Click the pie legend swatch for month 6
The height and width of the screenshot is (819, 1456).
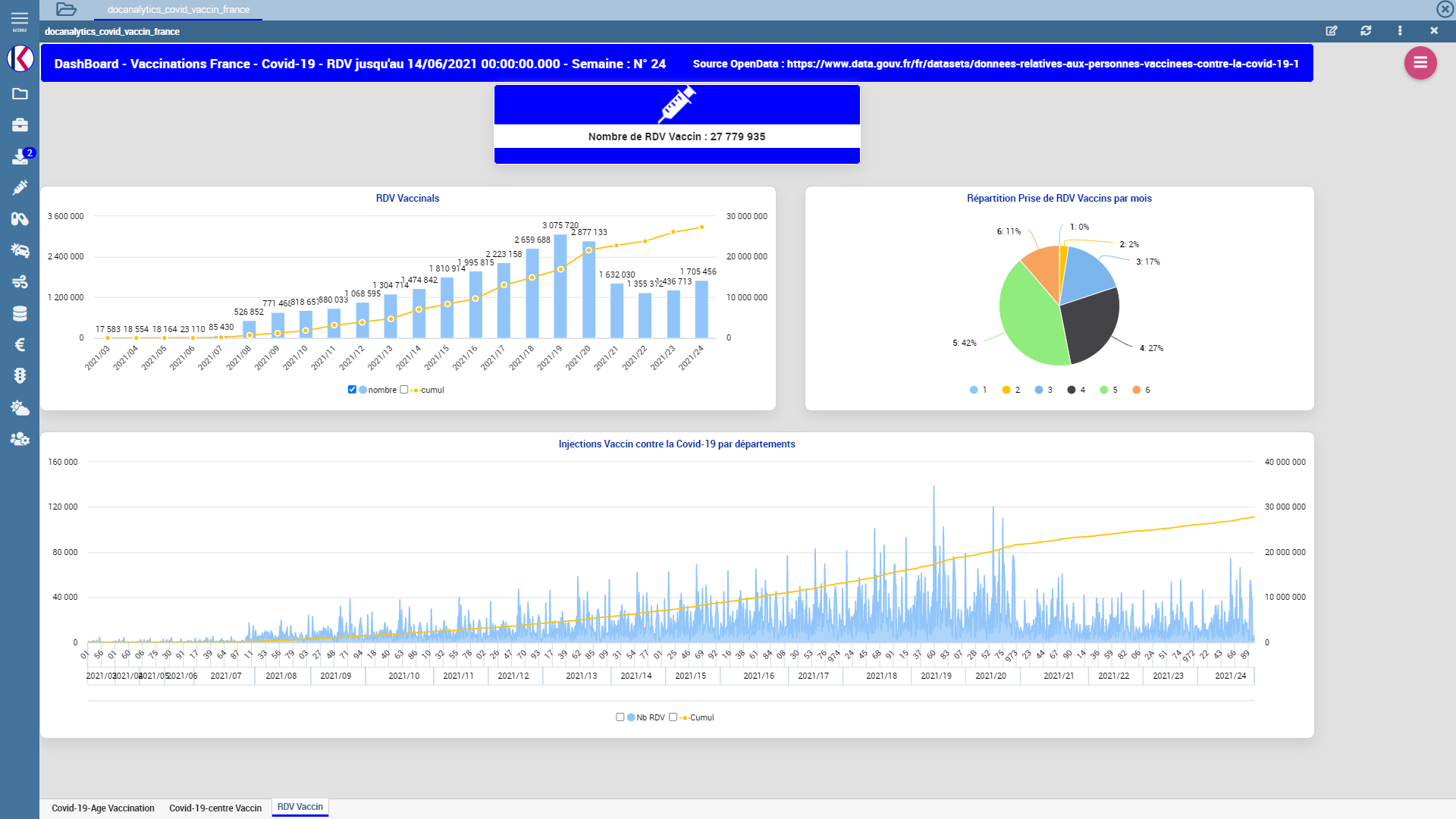point(1137,390)
